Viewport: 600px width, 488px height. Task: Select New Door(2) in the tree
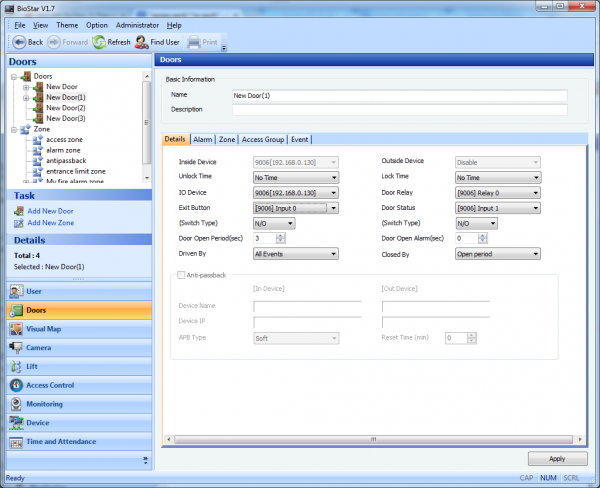(x=65, y=108)
